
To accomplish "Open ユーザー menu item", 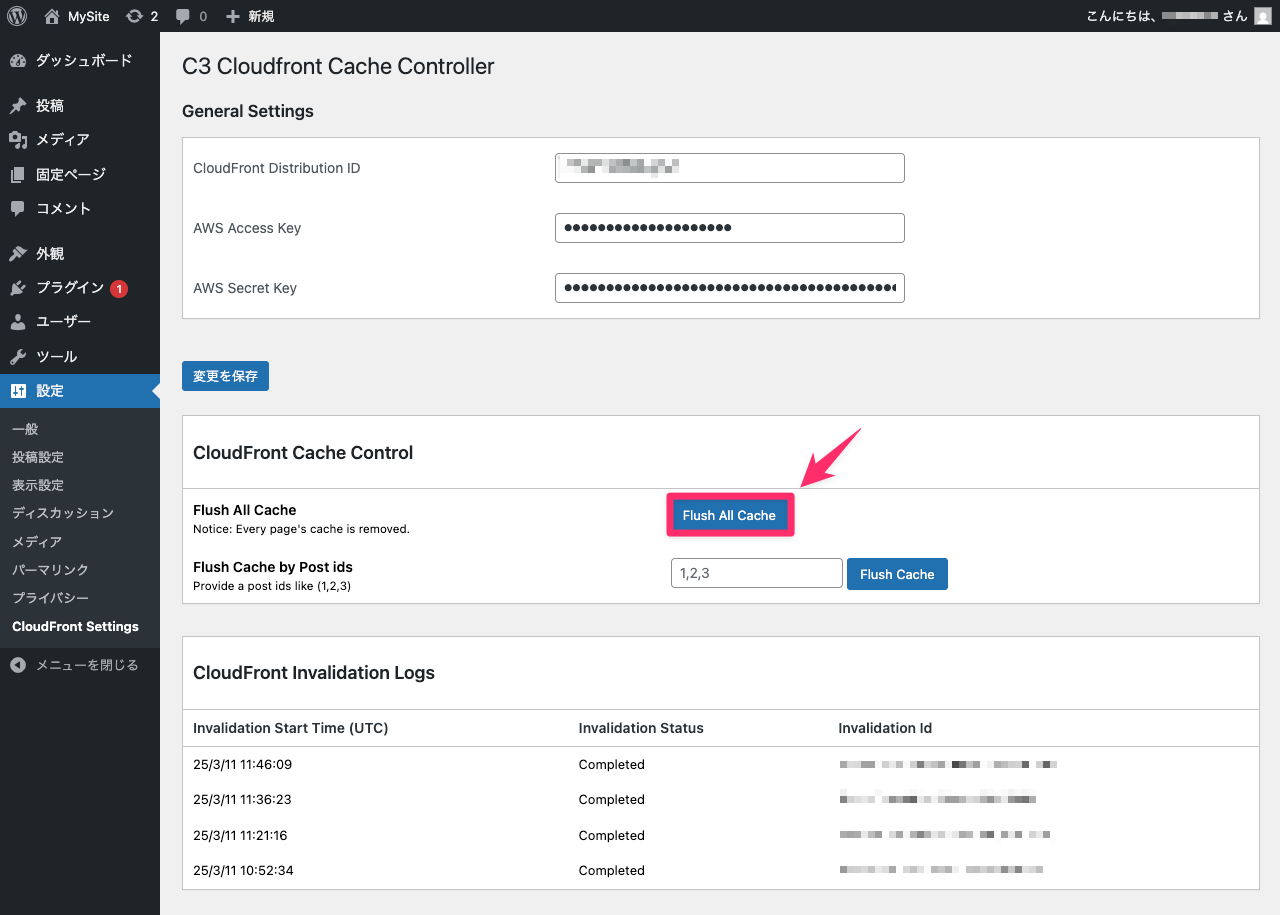I will tap(80, 322).
